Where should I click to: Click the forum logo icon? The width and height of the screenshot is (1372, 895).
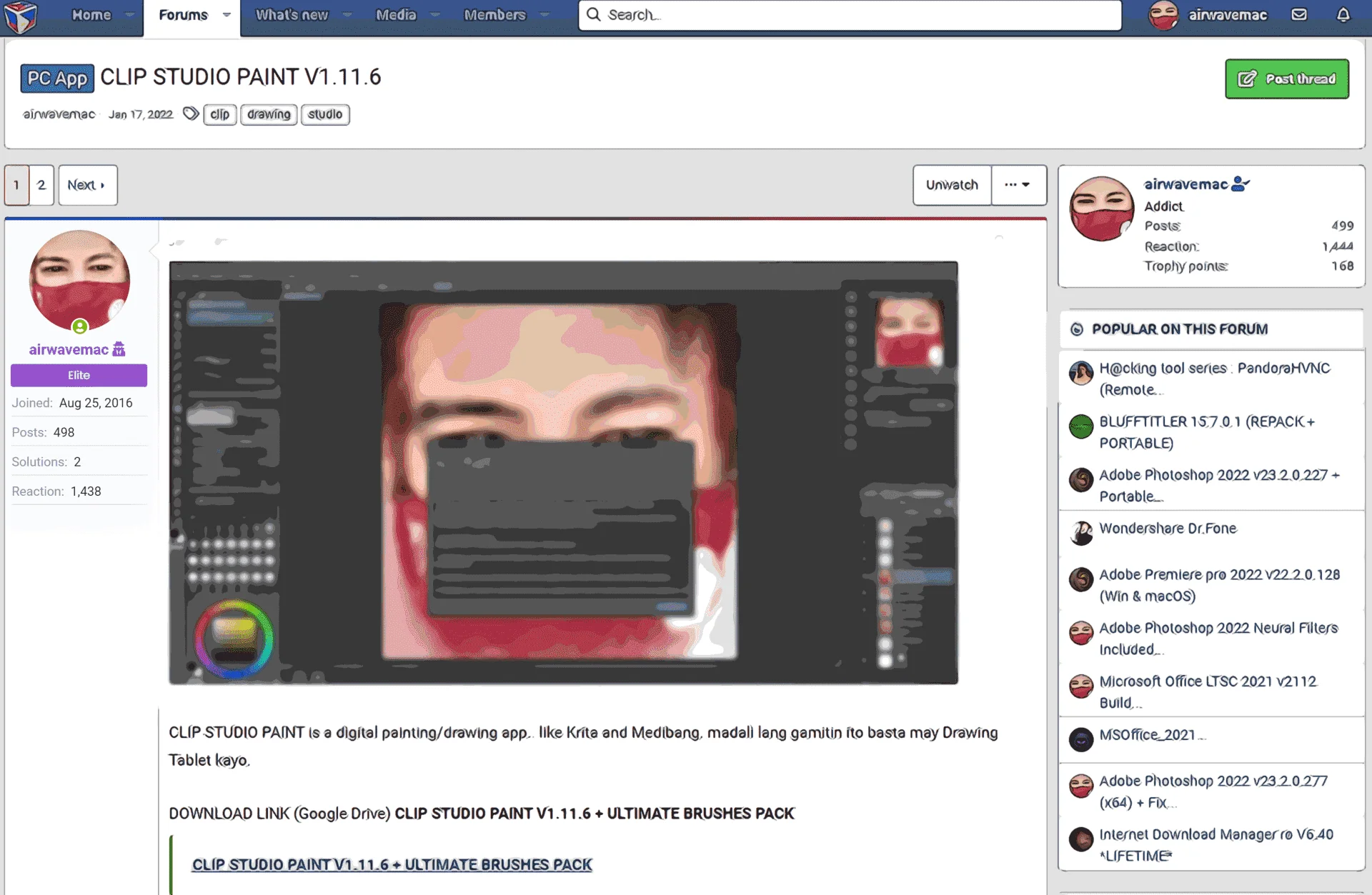pos(20,17)
